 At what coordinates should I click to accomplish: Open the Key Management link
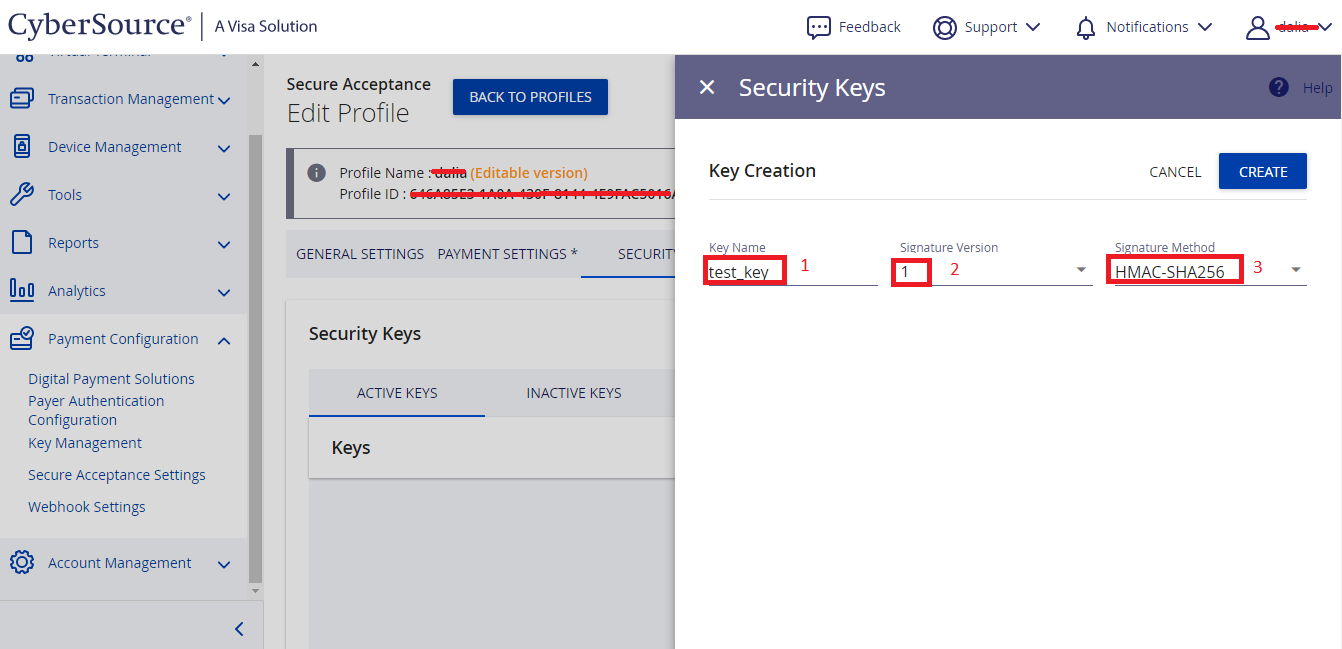(x=85, y=443)
